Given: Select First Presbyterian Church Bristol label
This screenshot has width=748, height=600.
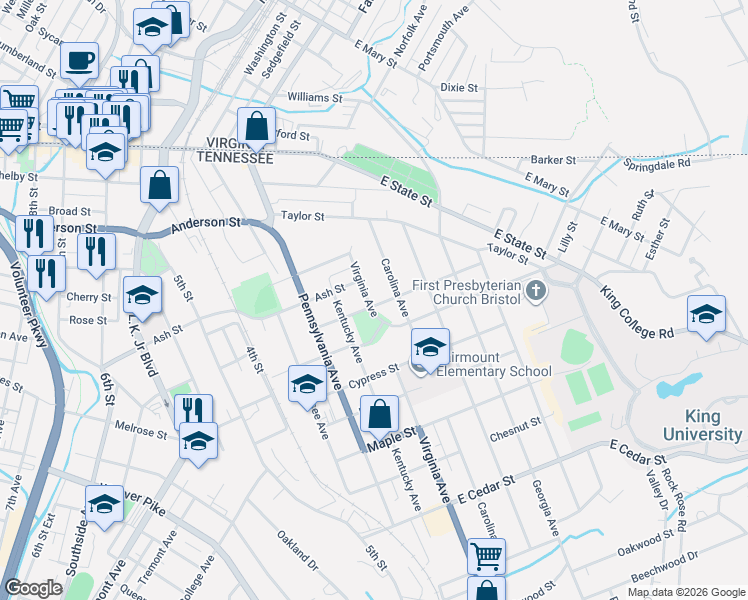Looking at the screenshot, I should pyautogui.click(x=467, y=292).
